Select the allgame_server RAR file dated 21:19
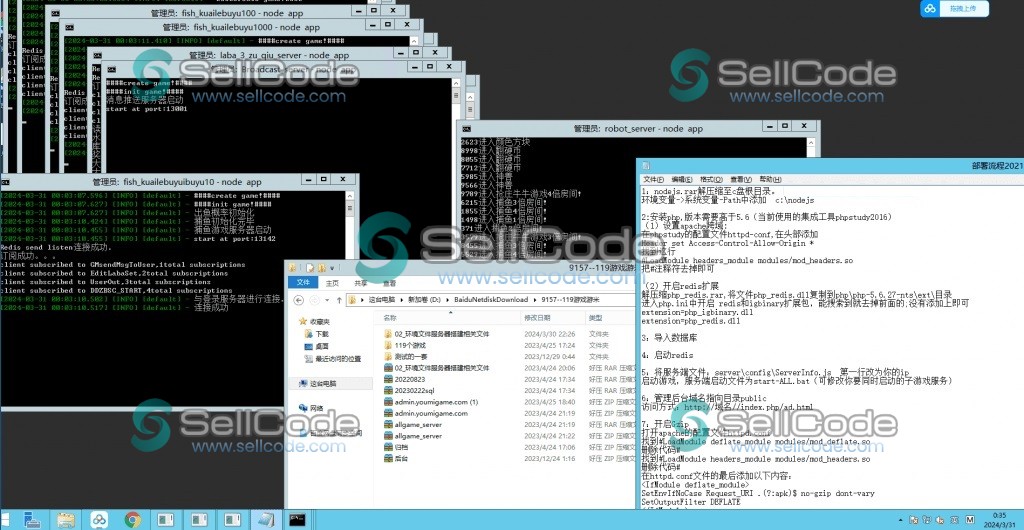This screenshot has height=530, width=1024. tap(418, 425)
